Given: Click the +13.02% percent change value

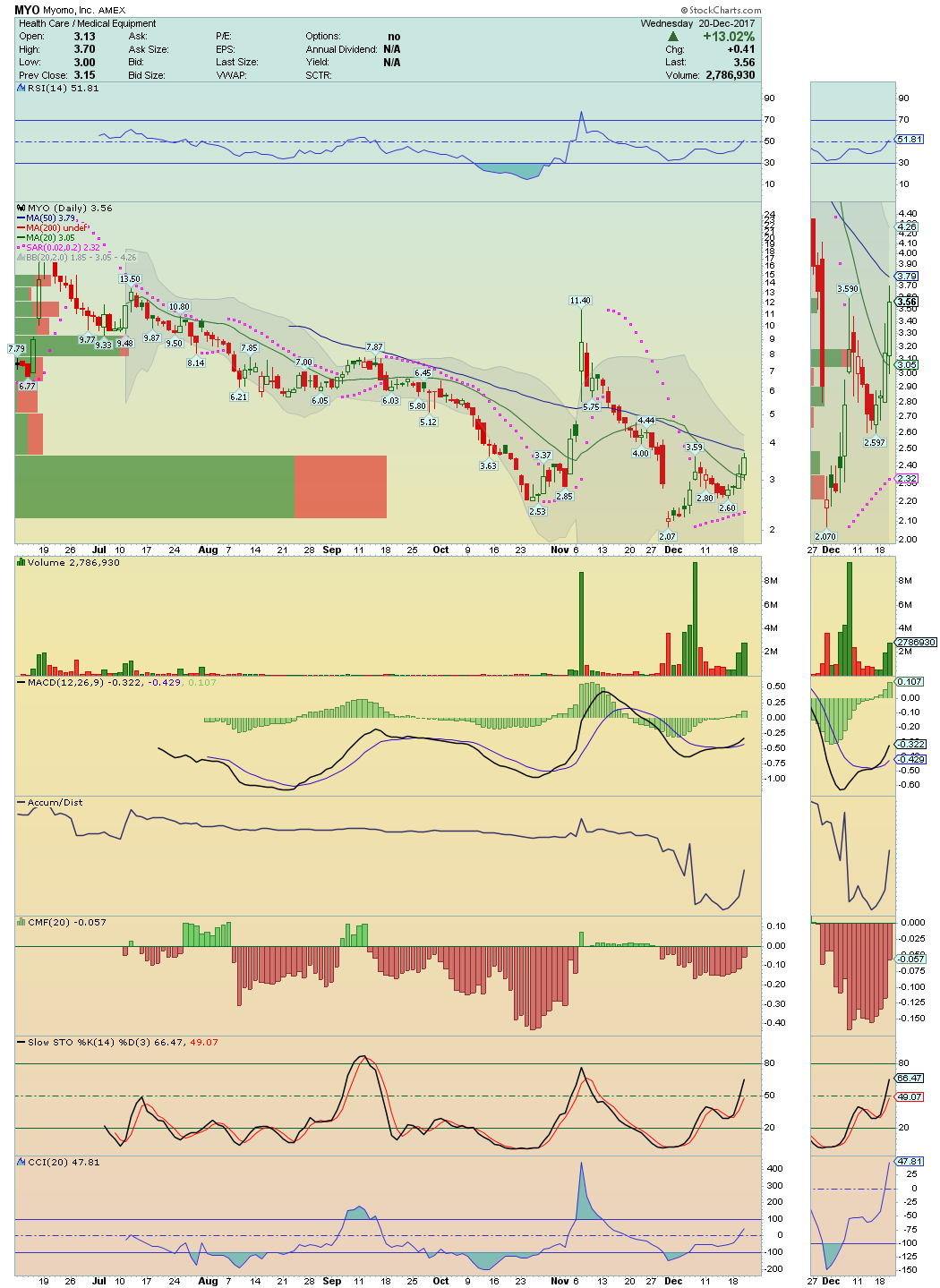Looking at the screenshot, I should [729, 37].
